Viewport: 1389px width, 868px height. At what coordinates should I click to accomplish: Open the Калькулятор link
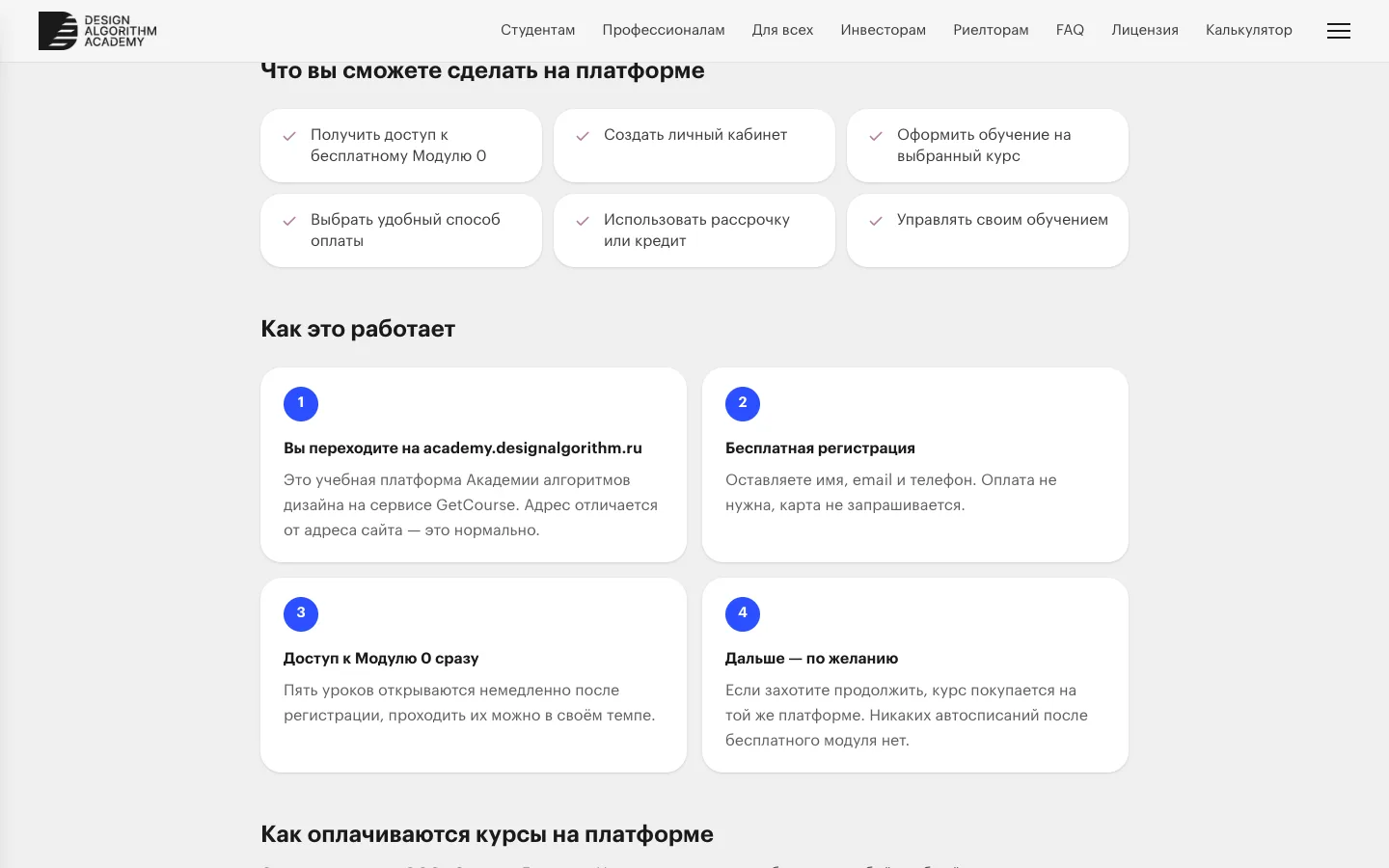(1249, 30)
